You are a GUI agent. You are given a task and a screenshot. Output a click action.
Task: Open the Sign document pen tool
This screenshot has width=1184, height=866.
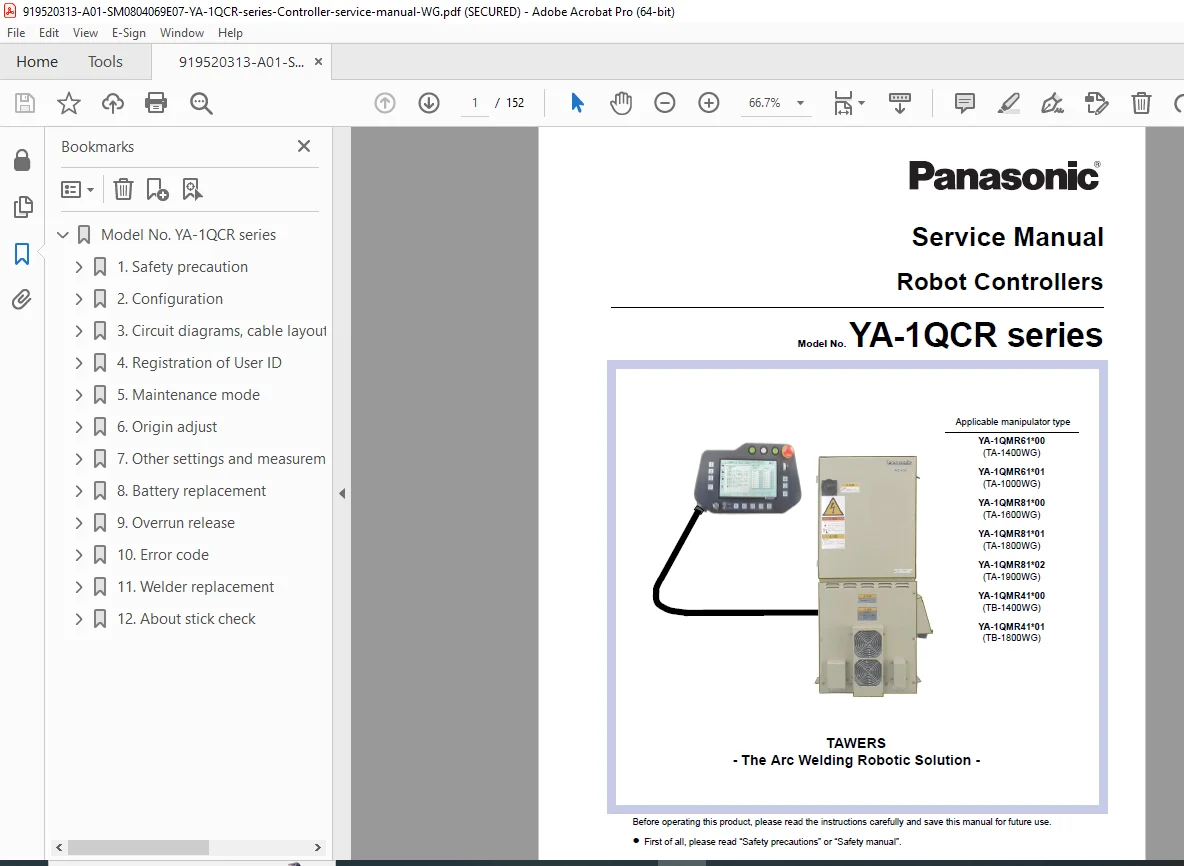[1053, 103]
